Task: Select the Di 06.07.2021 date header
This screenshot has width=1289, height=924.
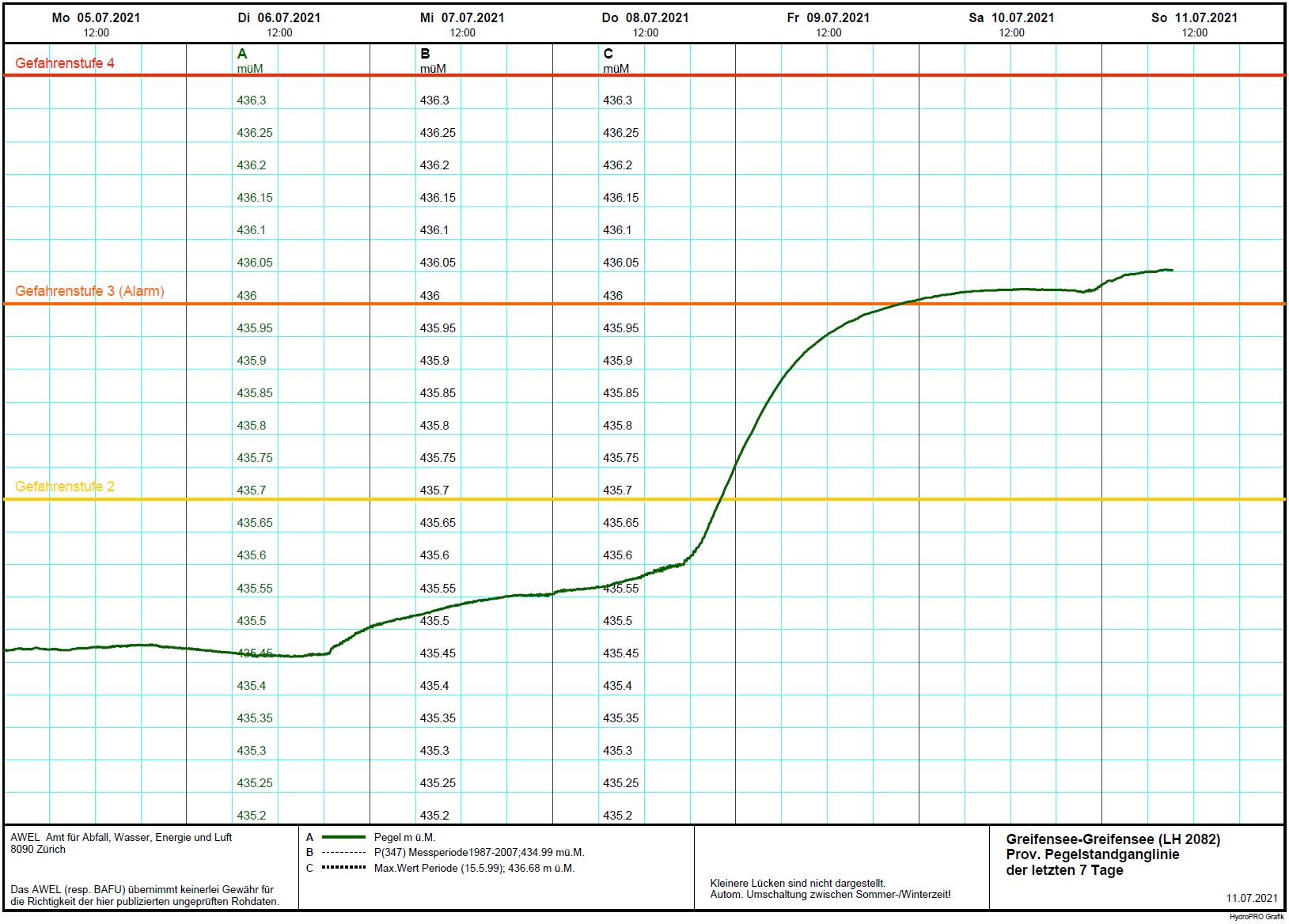Action: [x=279, y=18]
